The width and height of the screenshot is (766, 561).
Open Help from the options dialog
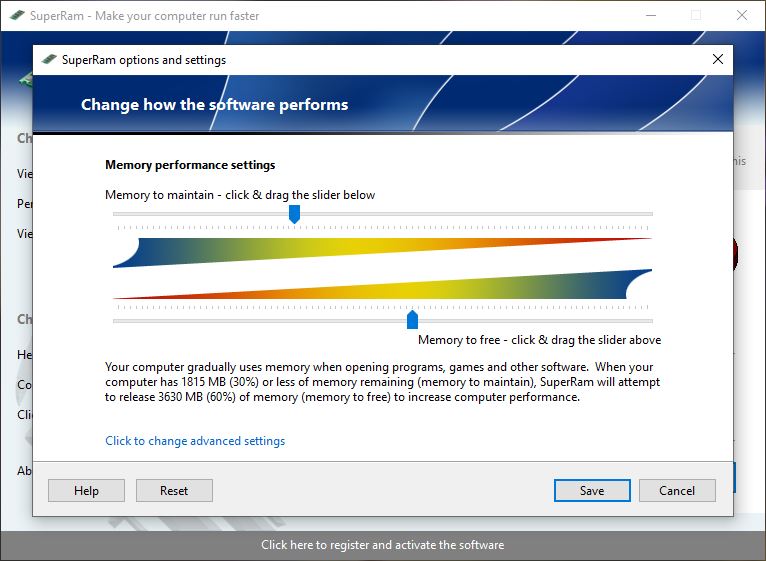click(86, 490)
